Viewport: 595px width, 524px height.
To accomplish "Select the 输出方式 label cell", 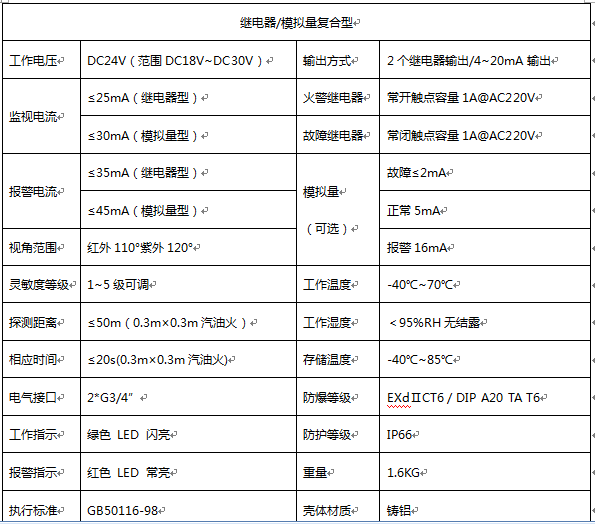I will pos(338,60).
